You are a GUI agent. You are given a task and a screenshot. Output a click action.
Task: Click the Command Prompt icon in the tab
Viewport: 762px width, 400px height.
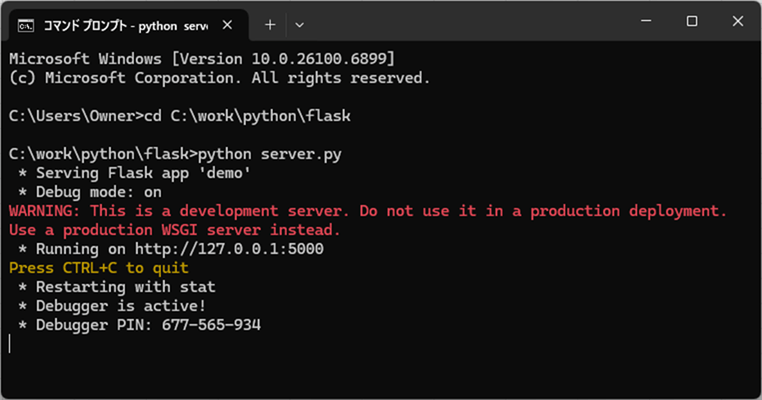pos(29,23)
